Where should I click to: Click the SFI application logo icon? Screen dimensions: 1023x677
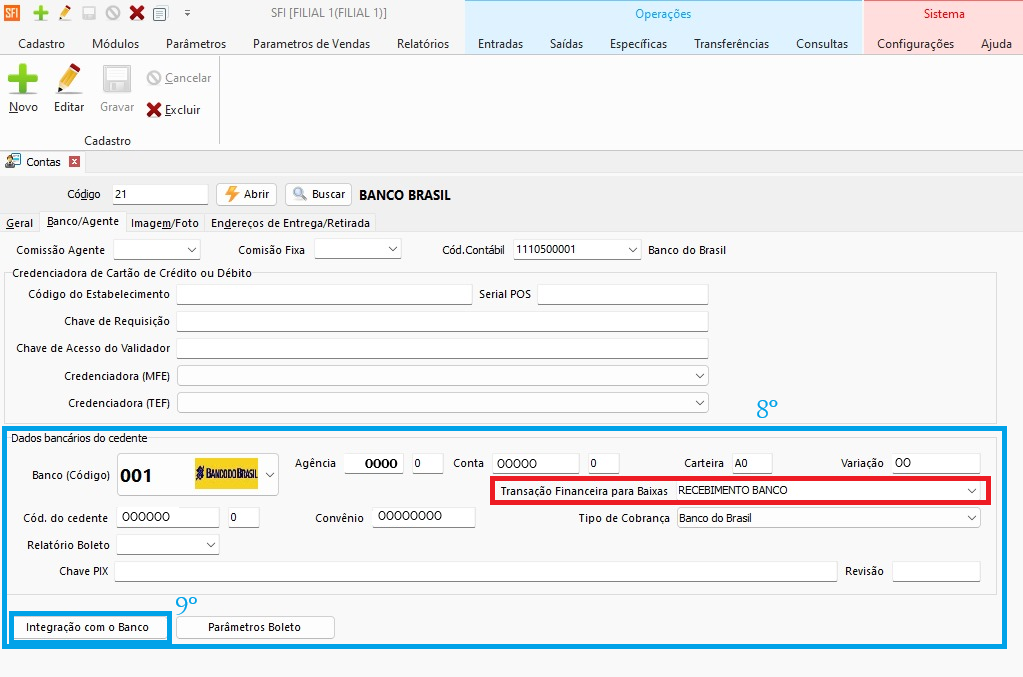pos(12,12)
